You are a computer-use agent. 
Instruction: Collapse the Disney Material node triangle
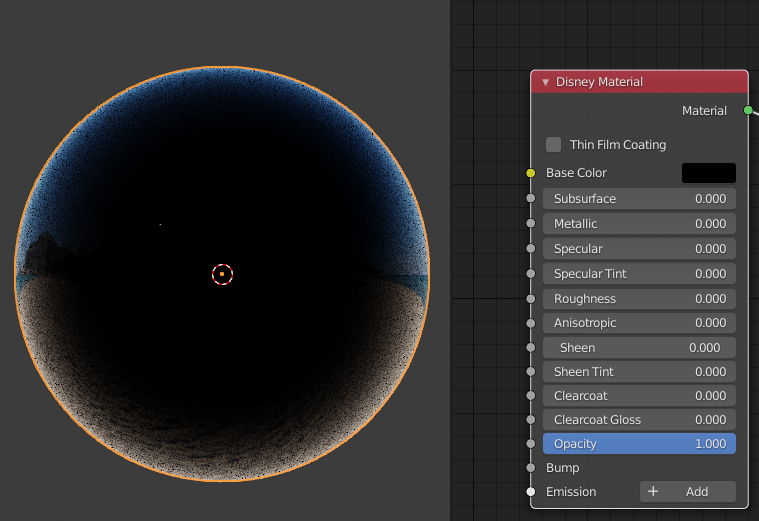point(545,82)
